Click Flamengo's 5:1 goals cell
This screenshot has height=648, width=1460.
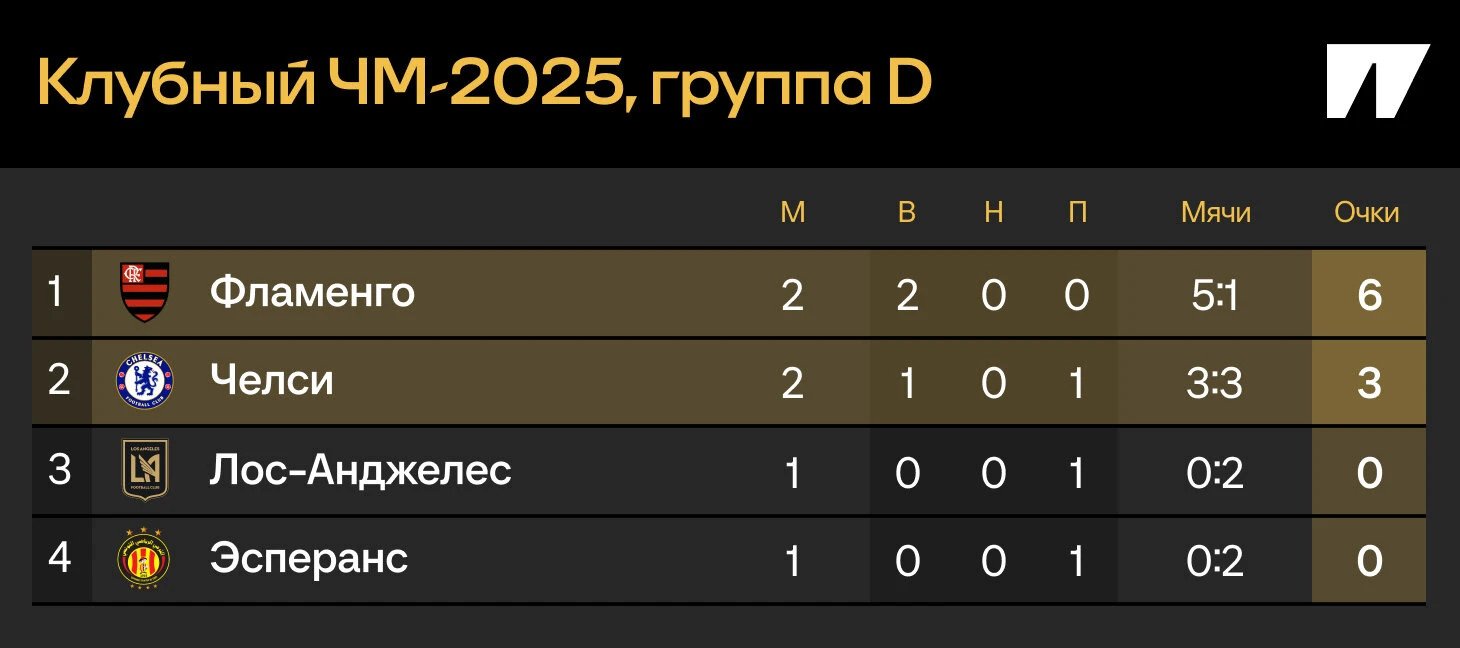(x=1215, y=294)
